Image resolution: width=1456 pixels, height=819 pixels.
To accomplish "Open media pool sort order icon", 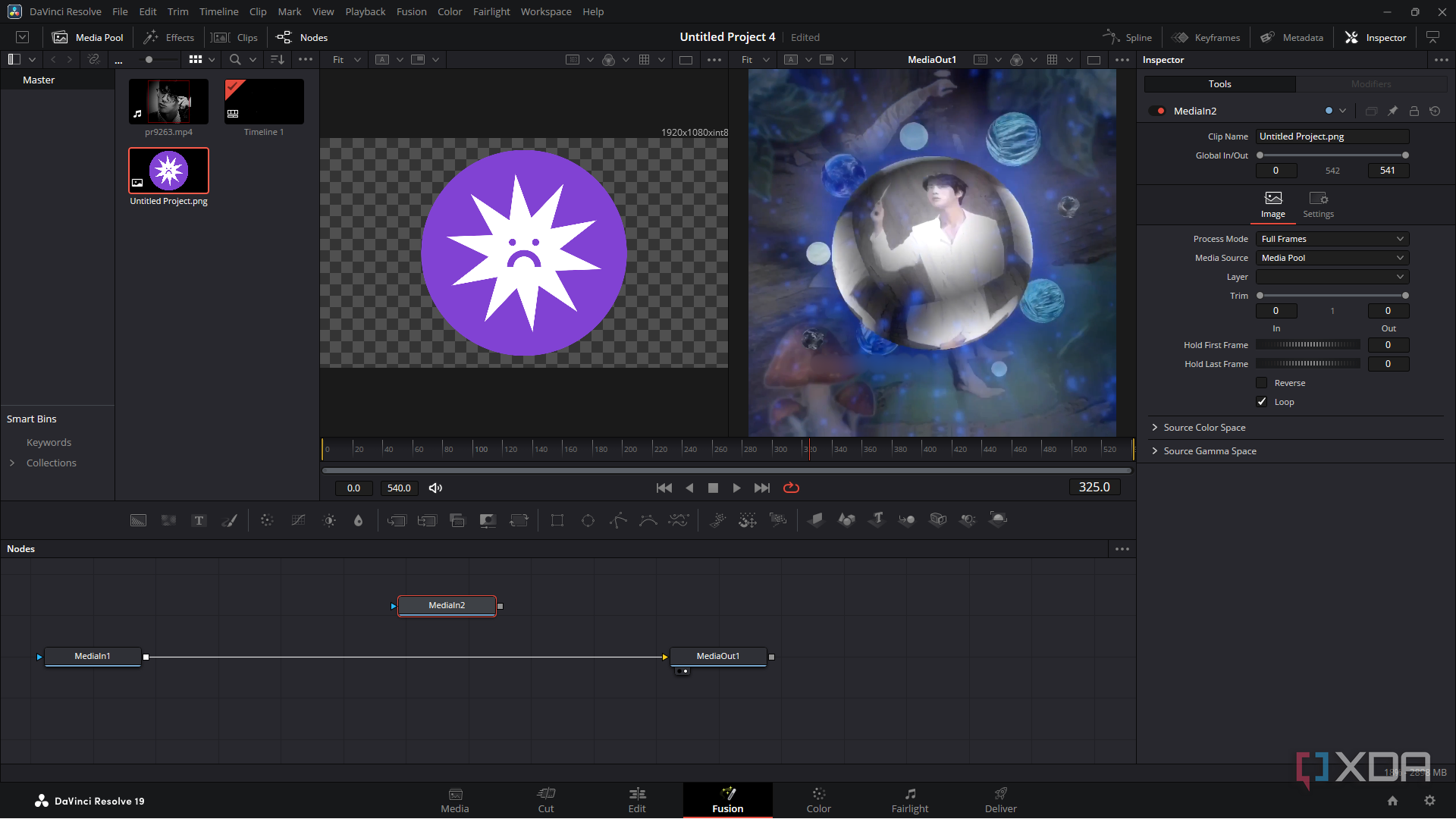I will pos(278,59).
